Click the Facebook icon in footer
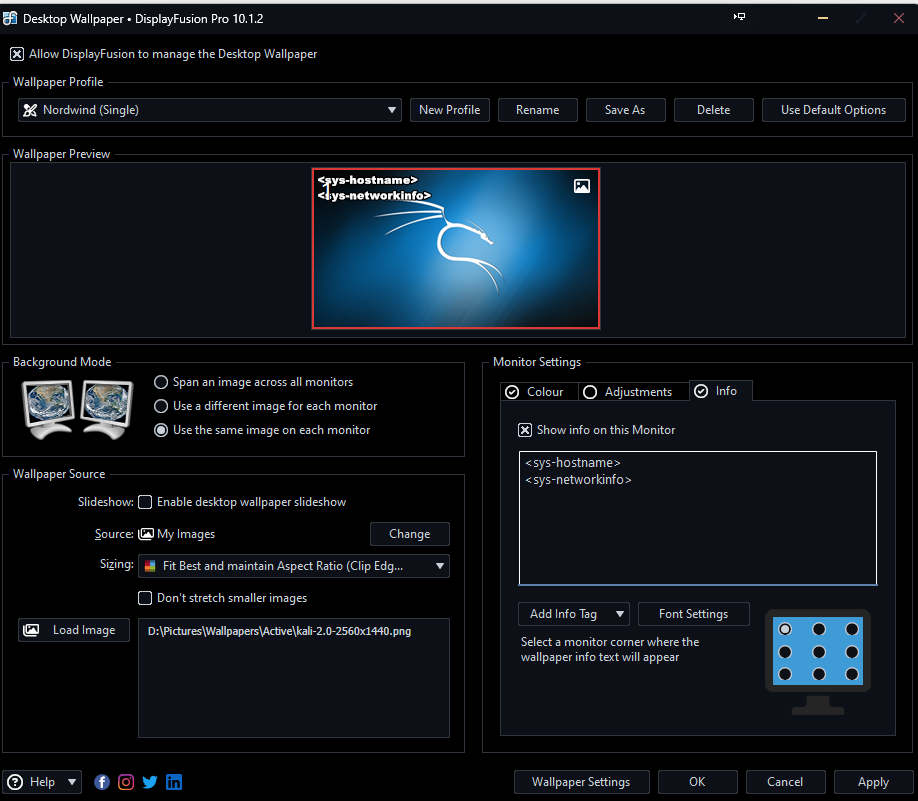This screenshot has height=801, width=918. click(x=102, y=782)
